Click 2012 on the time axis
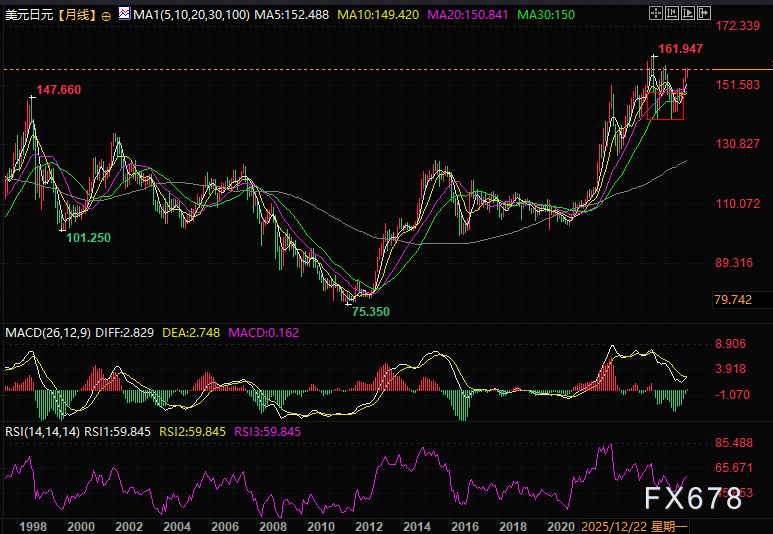This screenshot has height=534, width=773. [x=368, y=525]
